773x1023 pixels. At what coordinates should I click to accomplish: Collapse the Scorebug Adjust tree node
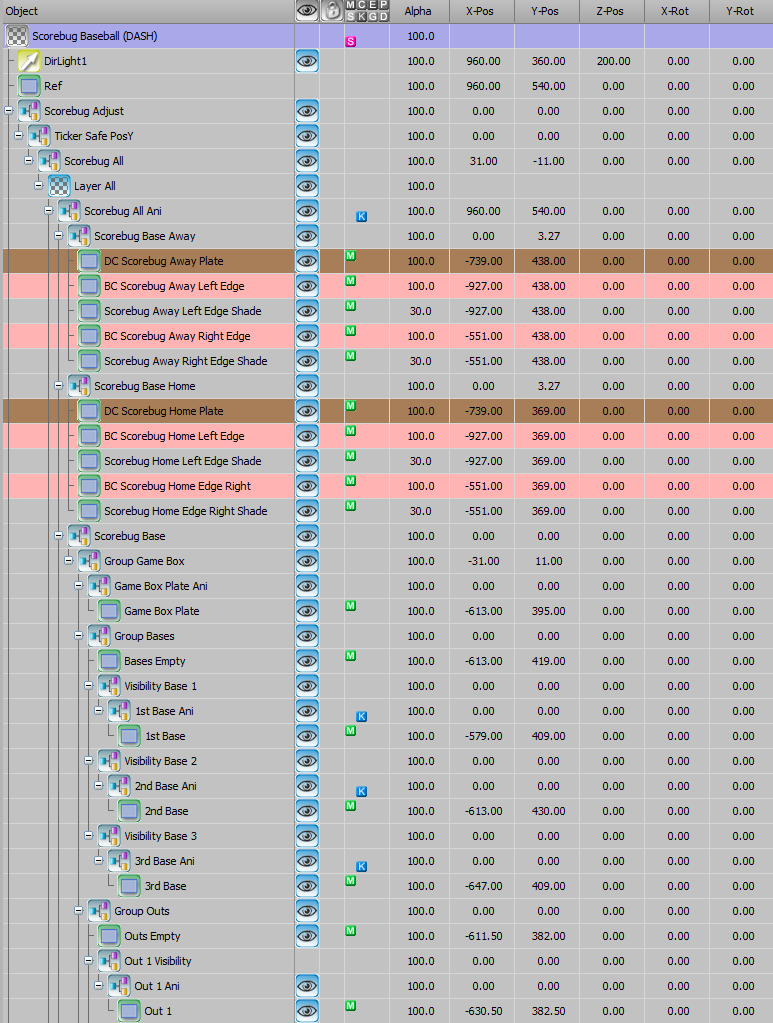(8, 111)
